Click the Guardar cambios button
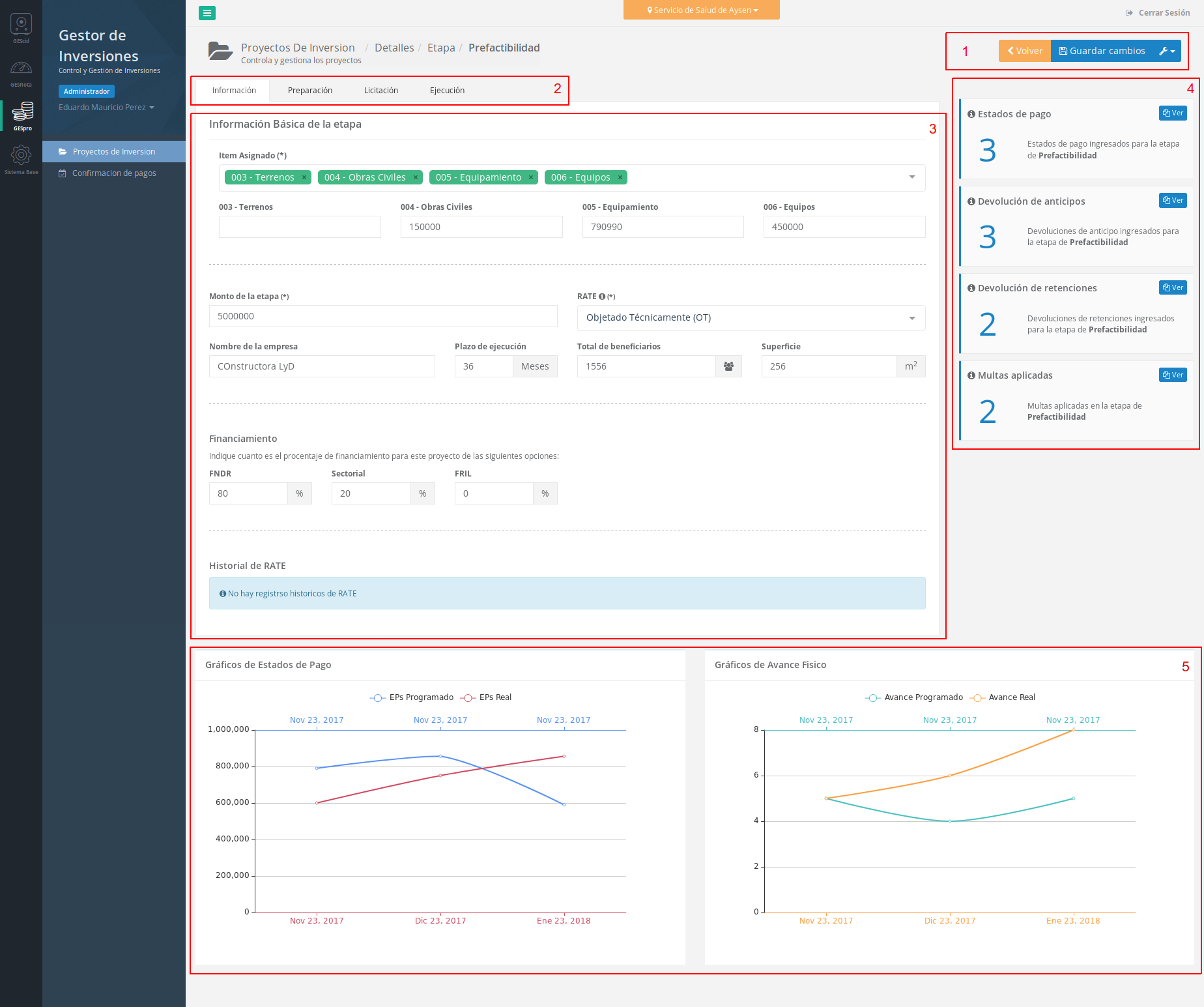1204x1007 pixels. click(x=1102, y=51)
